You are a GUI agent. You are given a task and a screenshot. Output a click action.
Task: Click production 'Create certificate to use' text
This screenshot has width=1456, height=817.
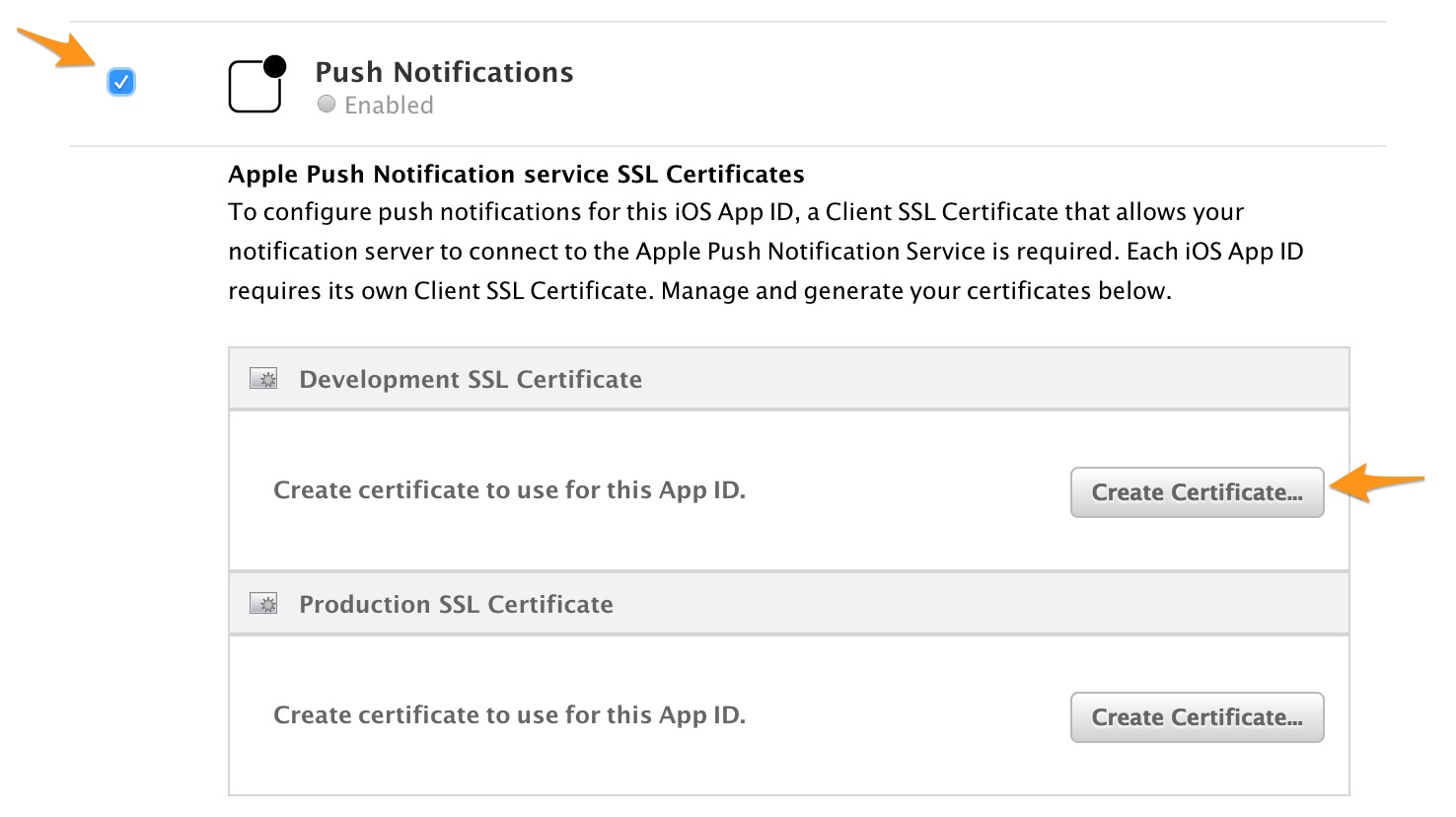pos(509,715)
